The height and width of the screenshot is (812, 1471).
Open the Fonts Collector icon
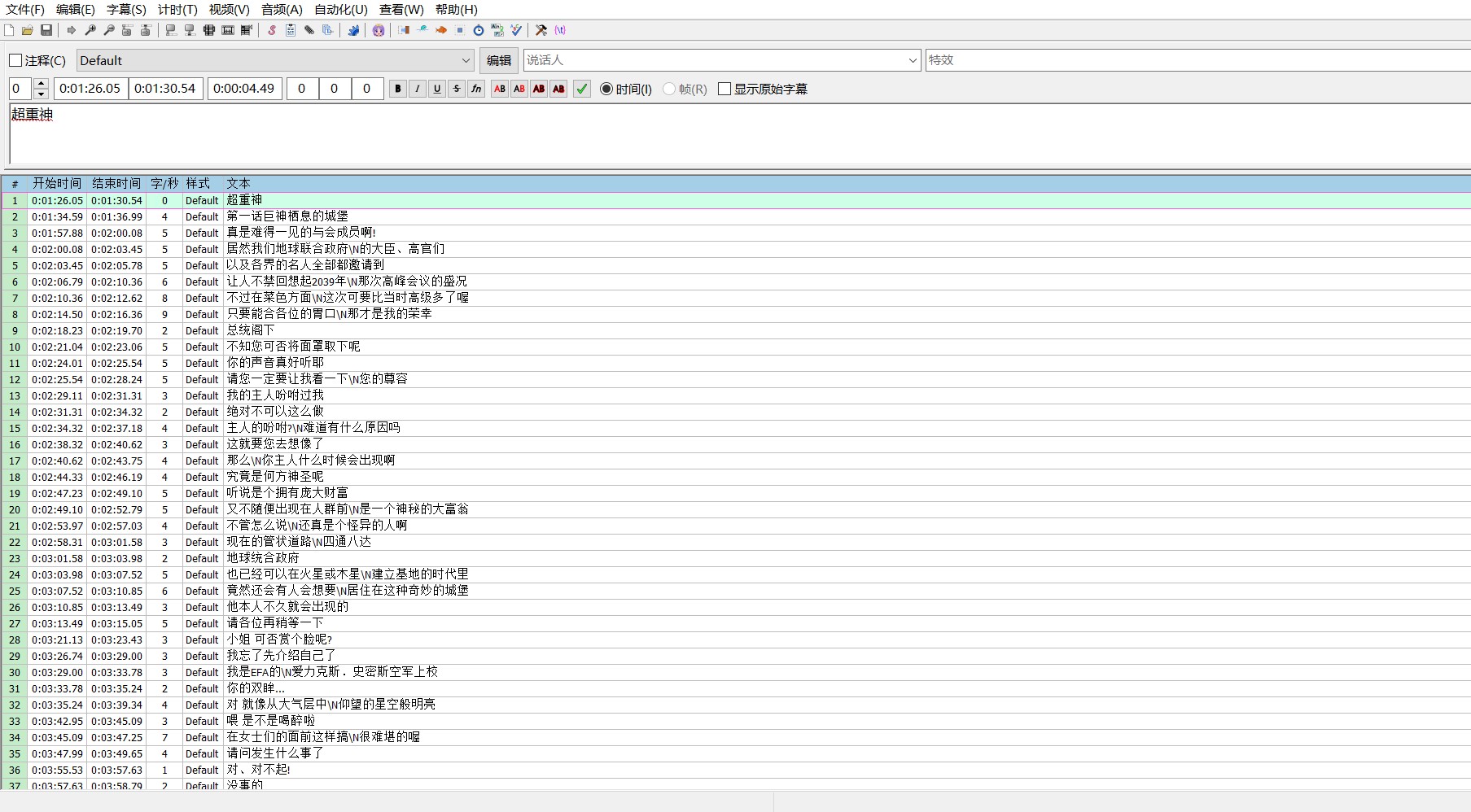(x=328, y=30)
